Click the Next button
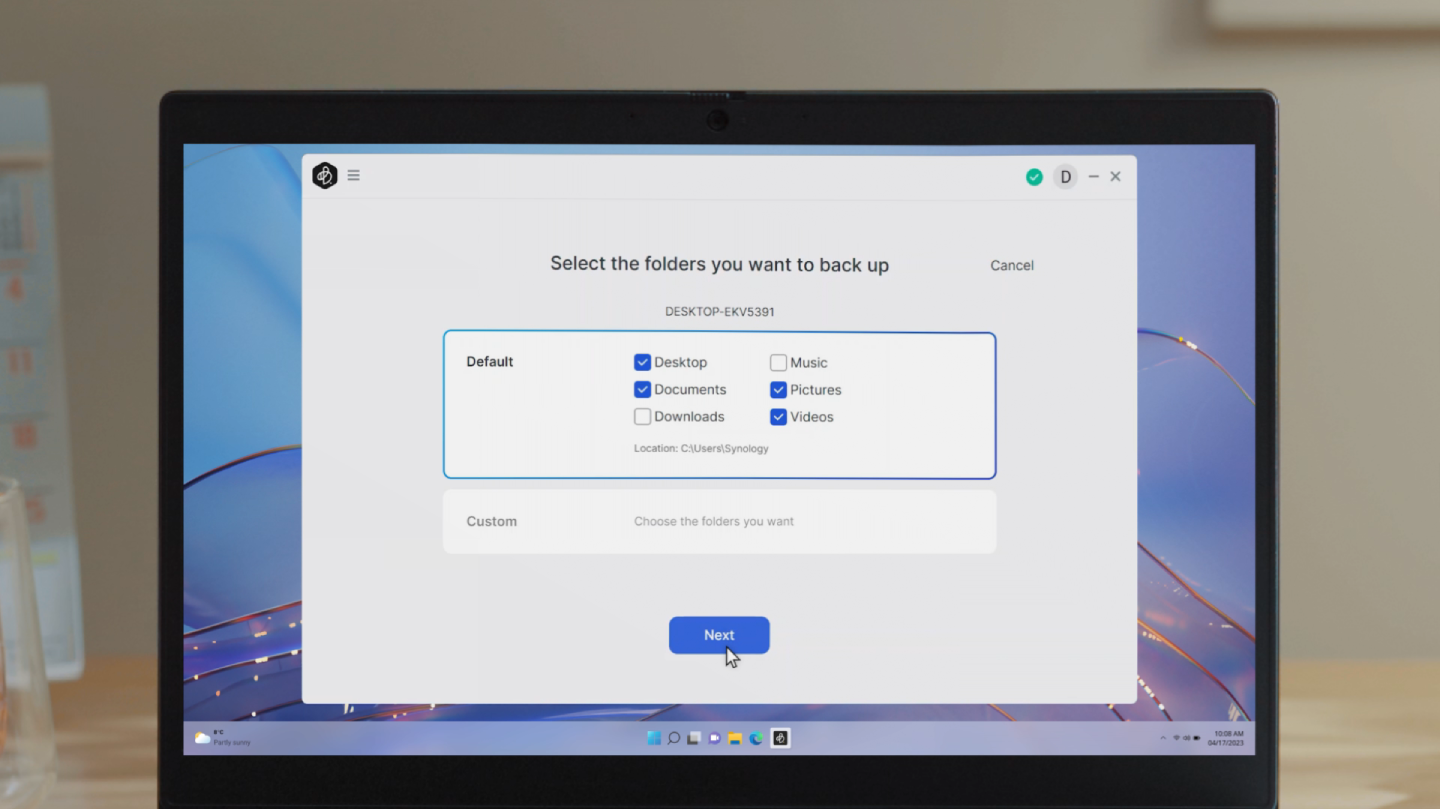This screenshot has width=1440, height=809. (x=719, y=635)
